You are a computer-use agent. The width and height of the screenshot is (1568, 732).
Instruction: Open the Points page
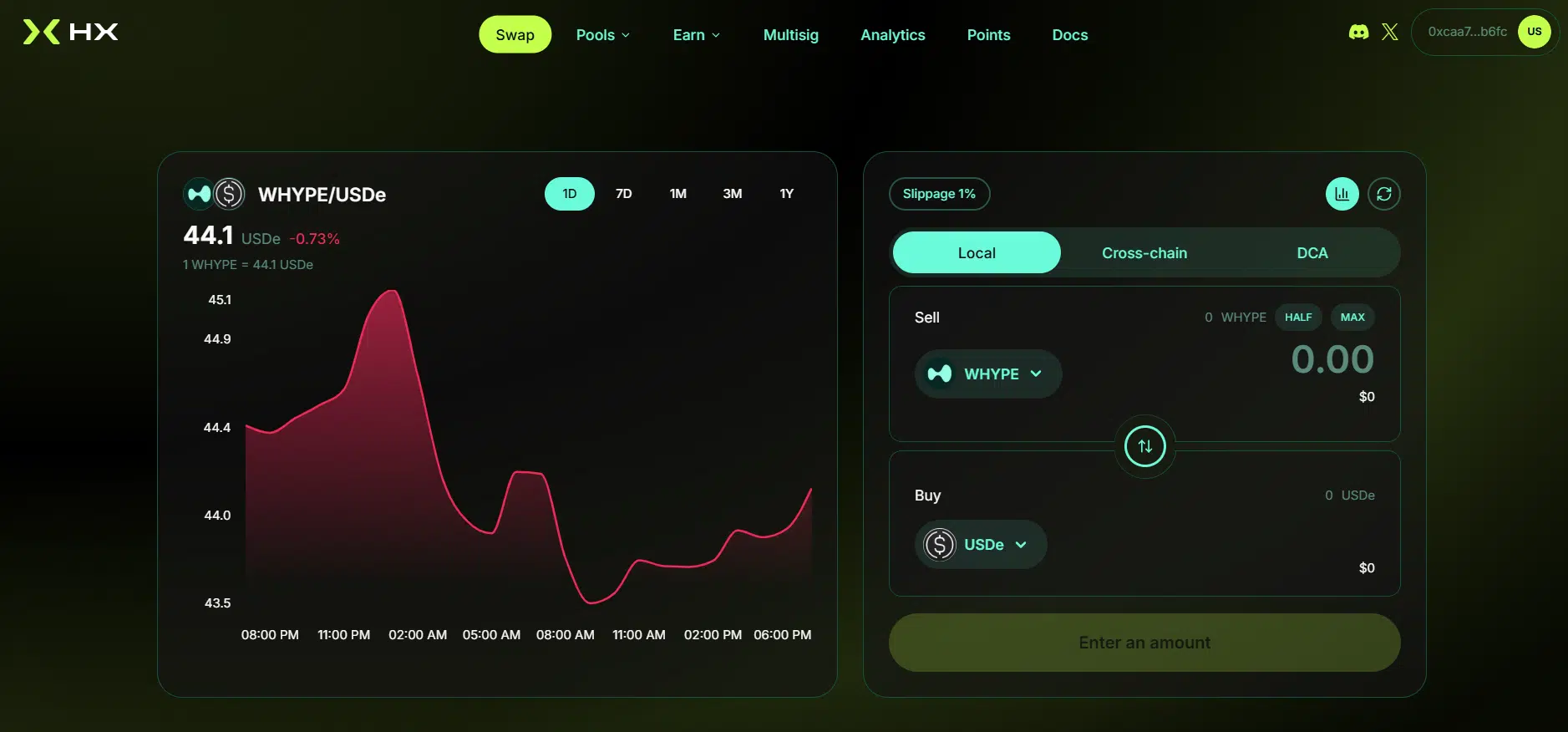pos(989,35)
